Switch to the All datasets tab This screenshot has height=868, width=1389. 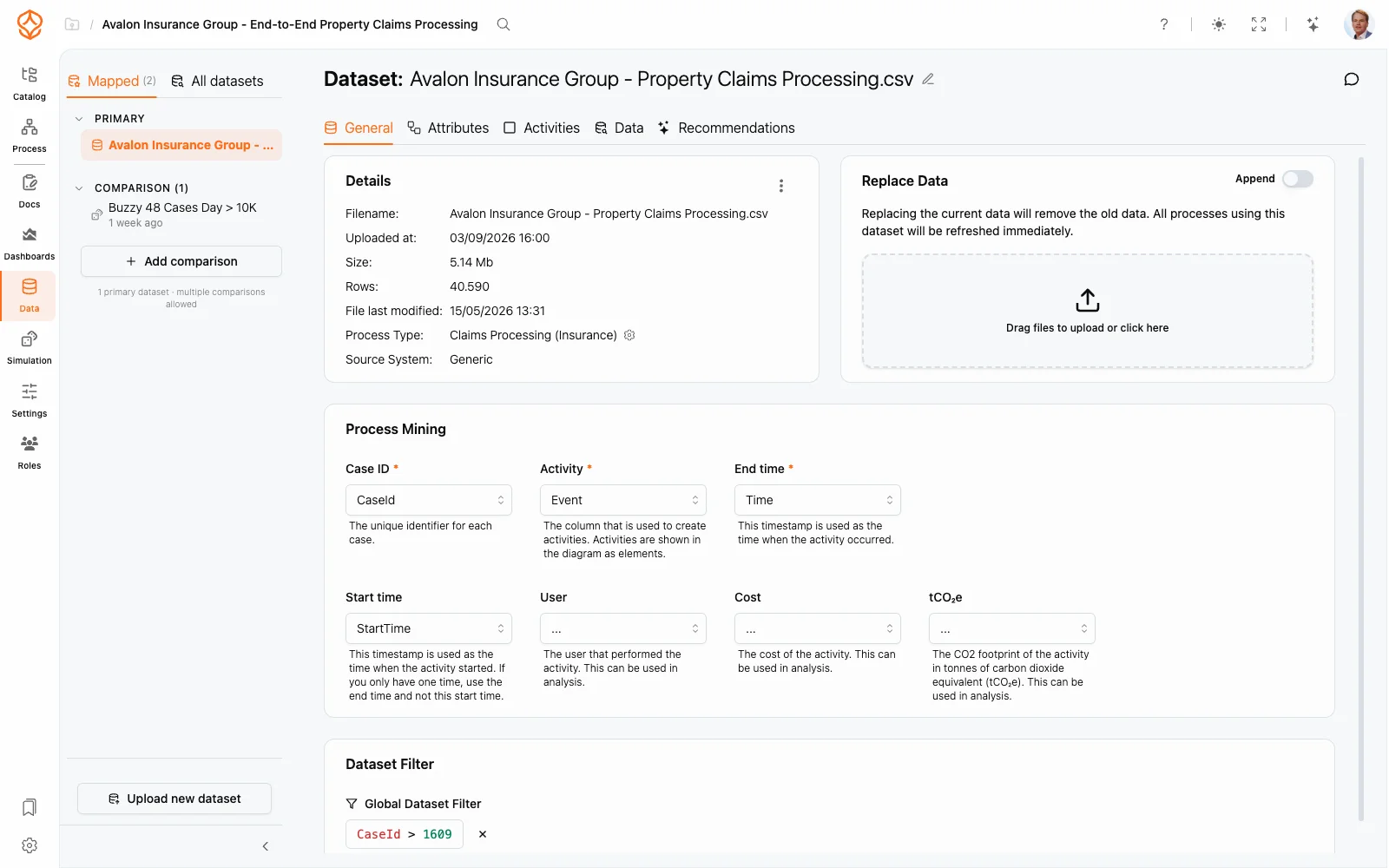pyautogui.click(x=217, y=81)
